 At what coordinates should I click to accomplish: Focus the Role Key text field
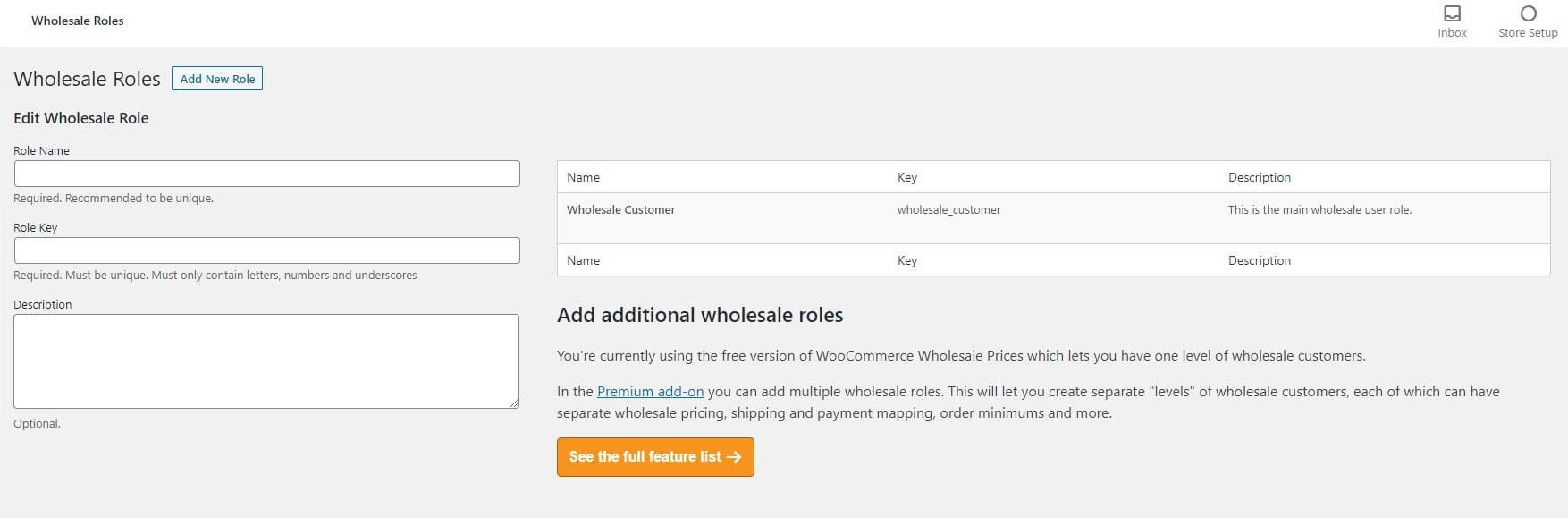tap(266, 251)
